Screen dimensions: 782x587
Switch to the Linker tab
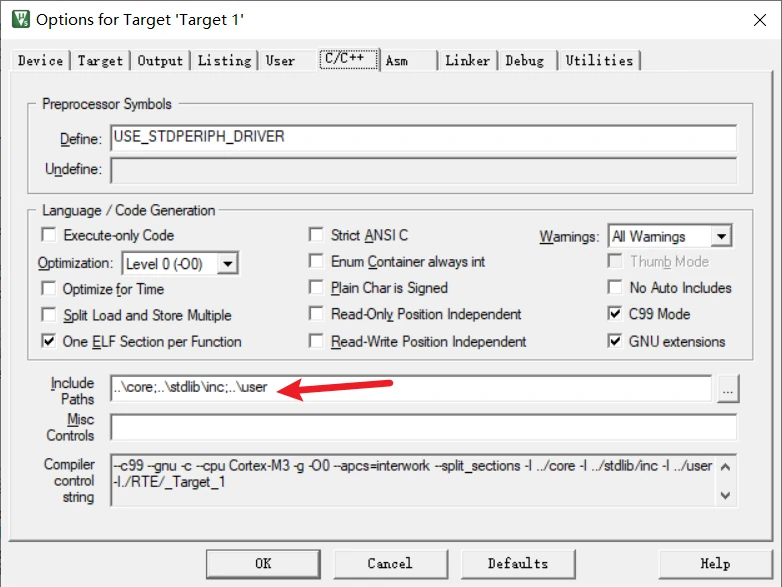pos(467,61)
